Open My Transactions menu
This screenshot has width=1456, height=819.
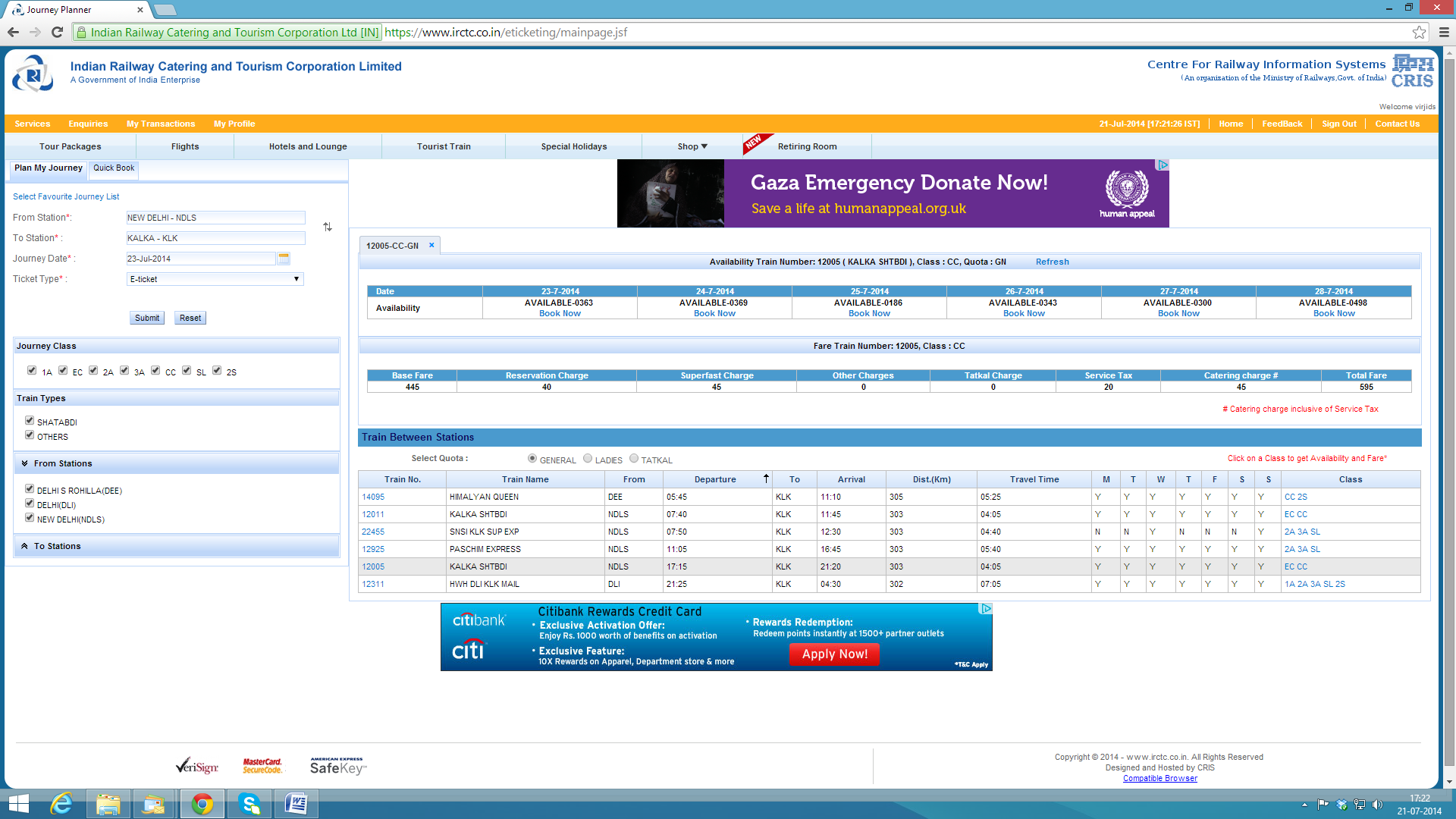[x=161, y=124]
